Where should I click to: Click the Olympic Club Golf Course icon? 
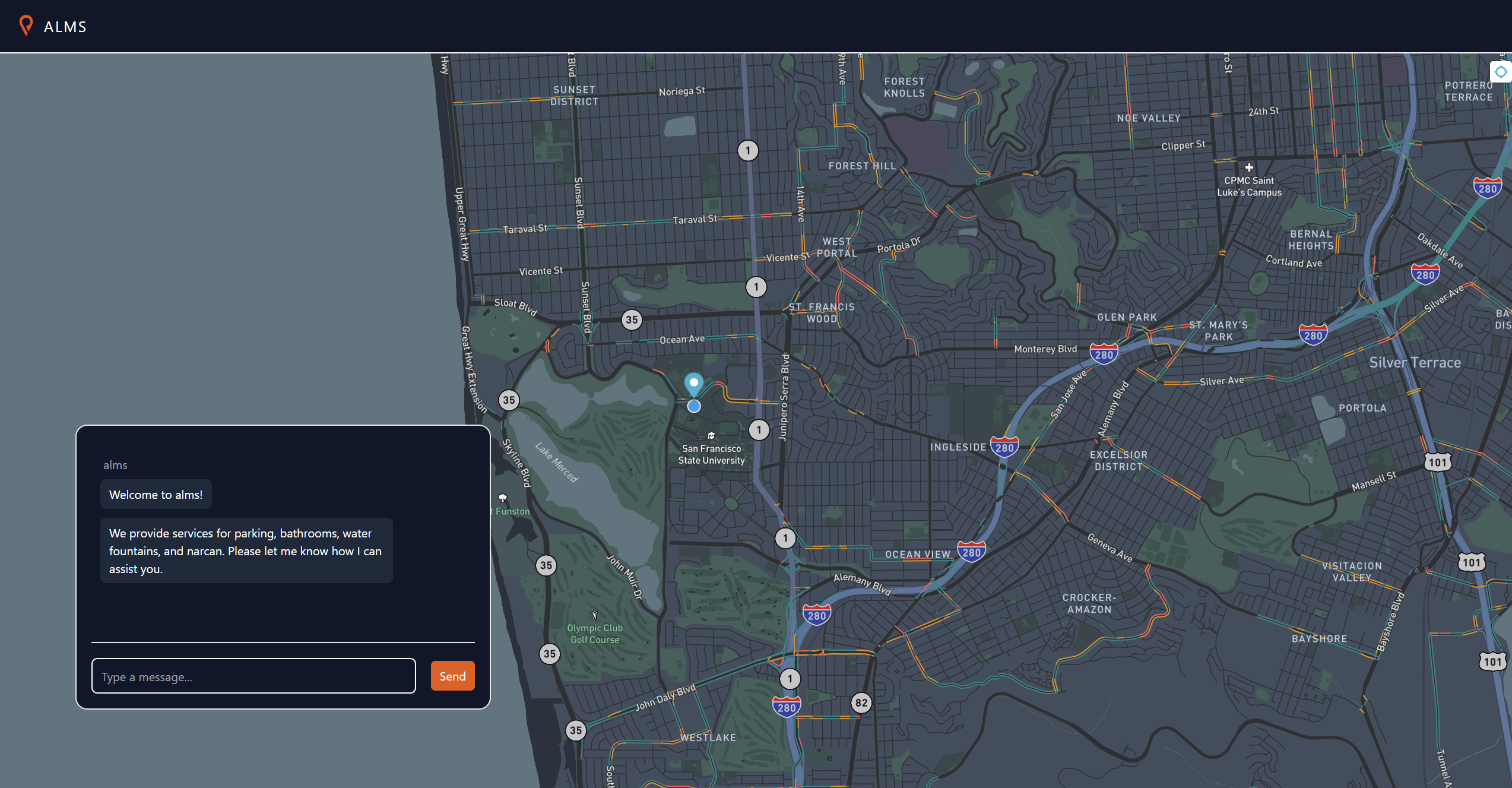[594, 615]
